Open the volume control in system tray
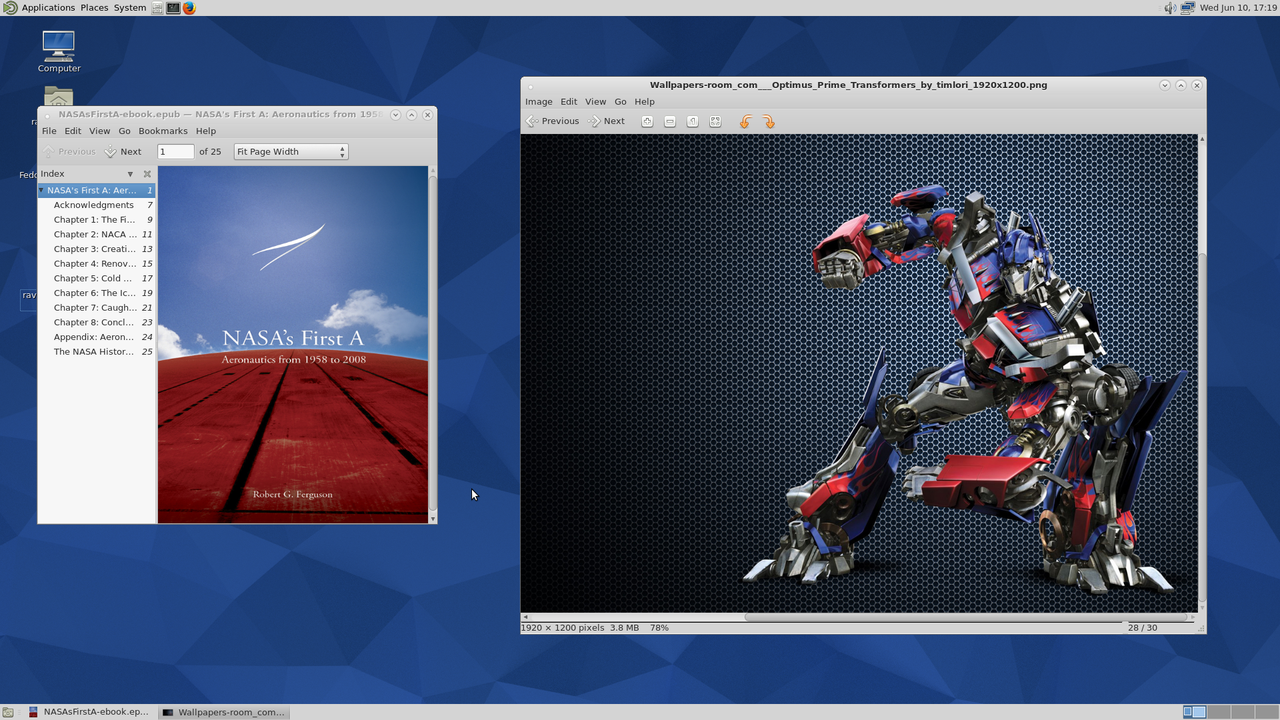Screen dimensions: 1280x720 point(1169,7)
